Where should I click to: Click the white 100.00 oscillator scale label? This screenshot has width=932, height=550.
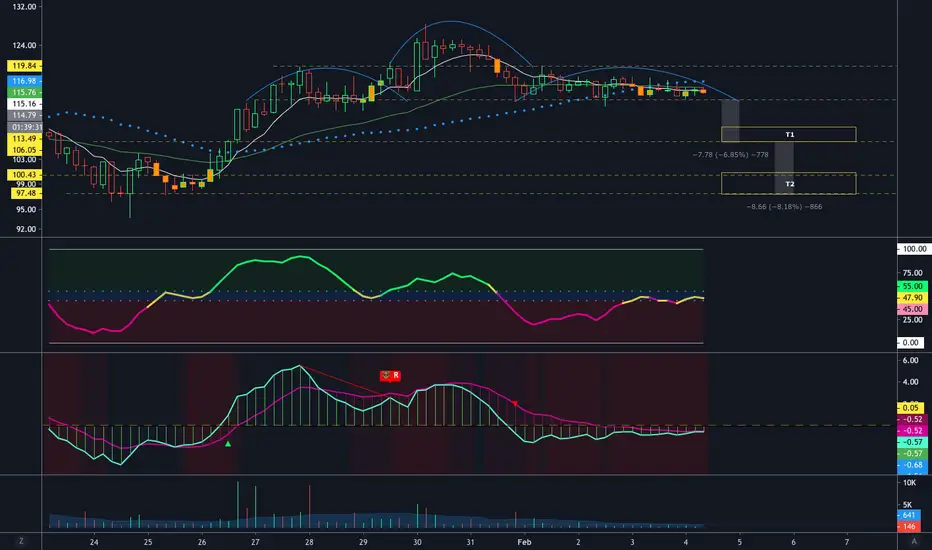coord(913,249)
